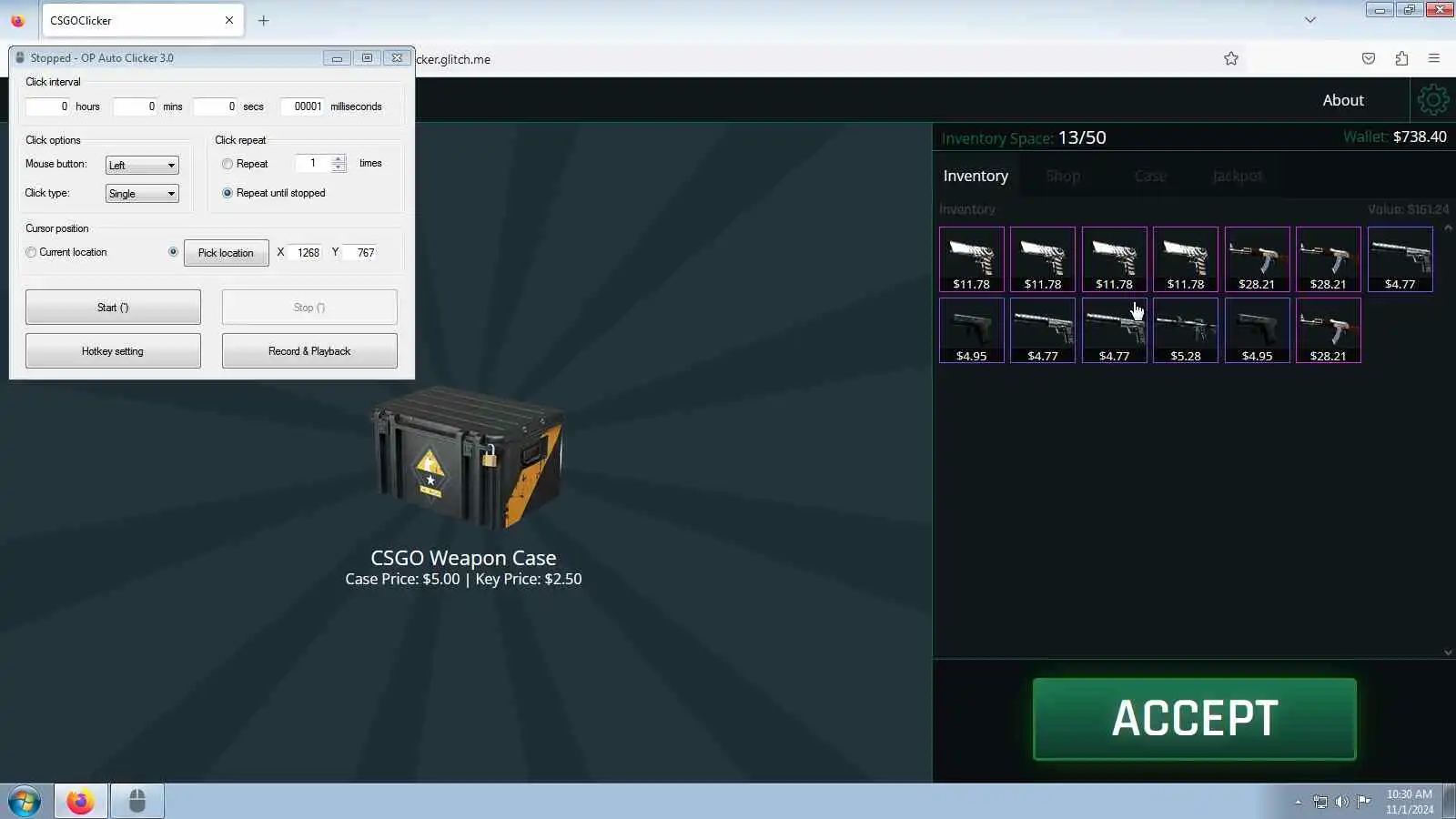The image size is (1456, 819).
Task: Focus the secs interval field
Action: click(216, 106)
